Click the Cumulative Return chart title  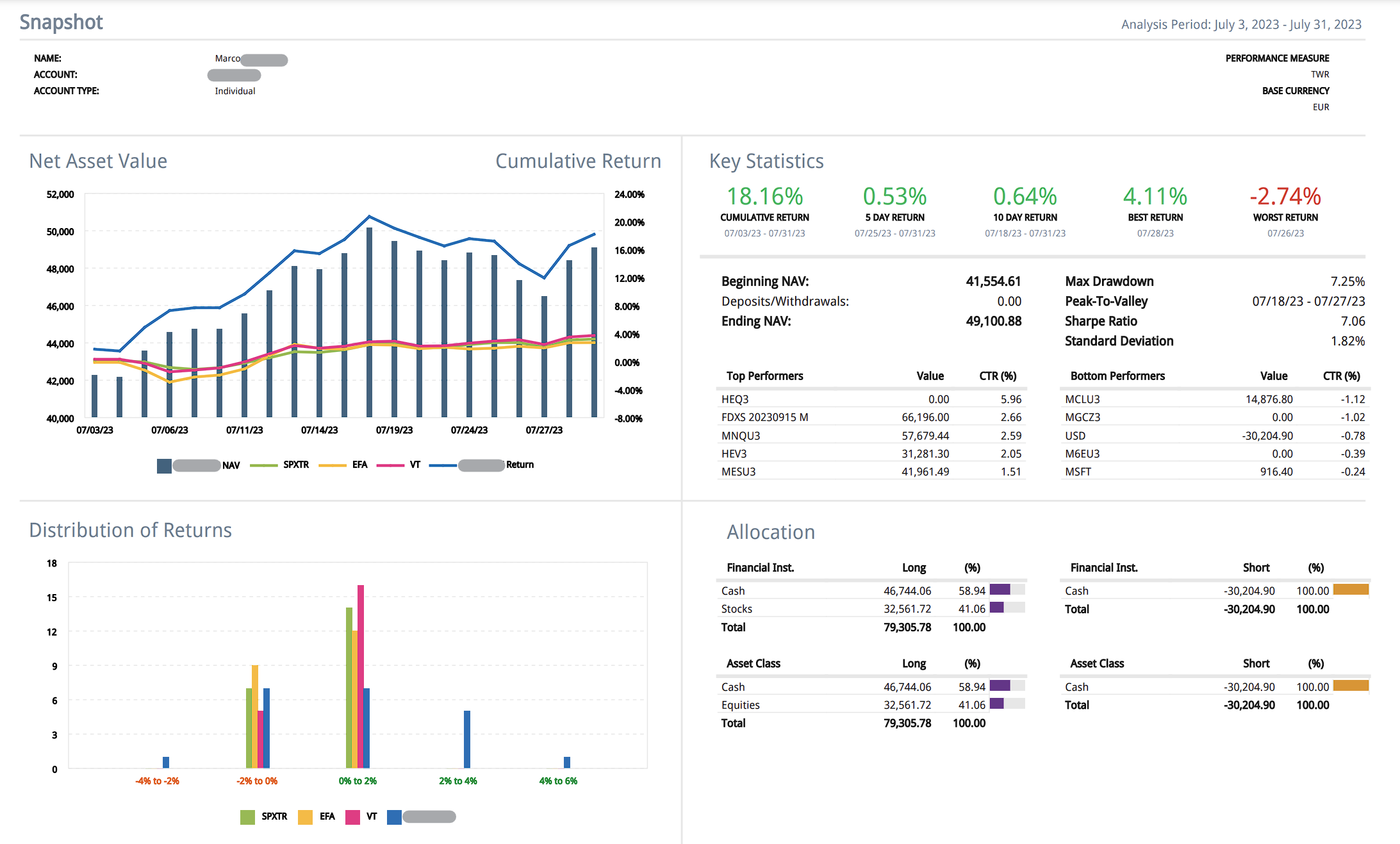coord(578,161)
